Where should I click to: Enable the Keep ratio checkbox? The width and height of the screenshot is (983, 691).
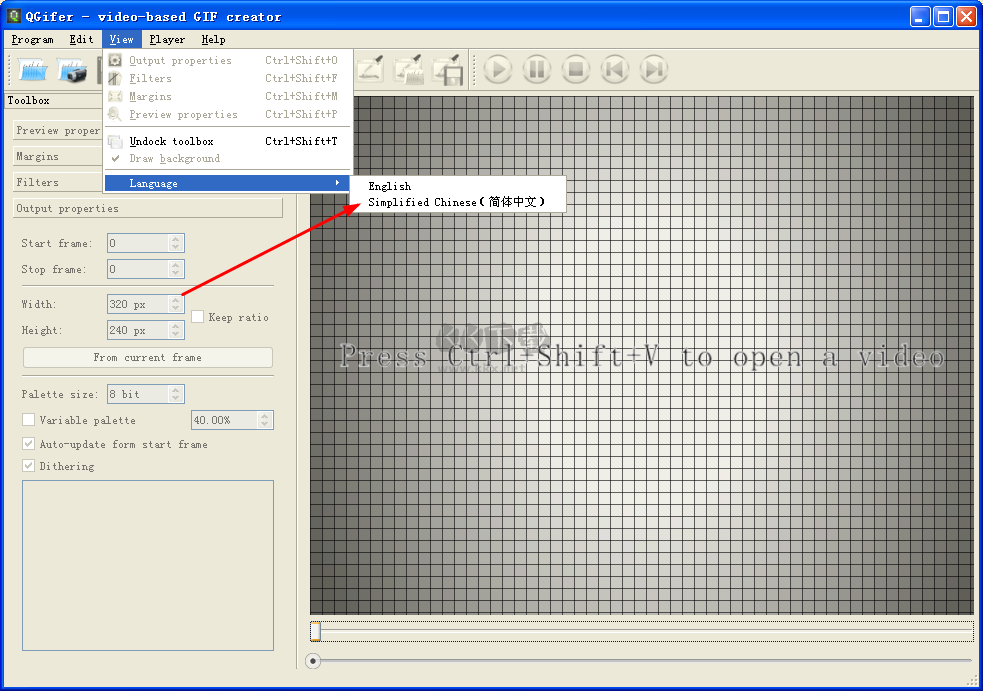pos(198,317)
